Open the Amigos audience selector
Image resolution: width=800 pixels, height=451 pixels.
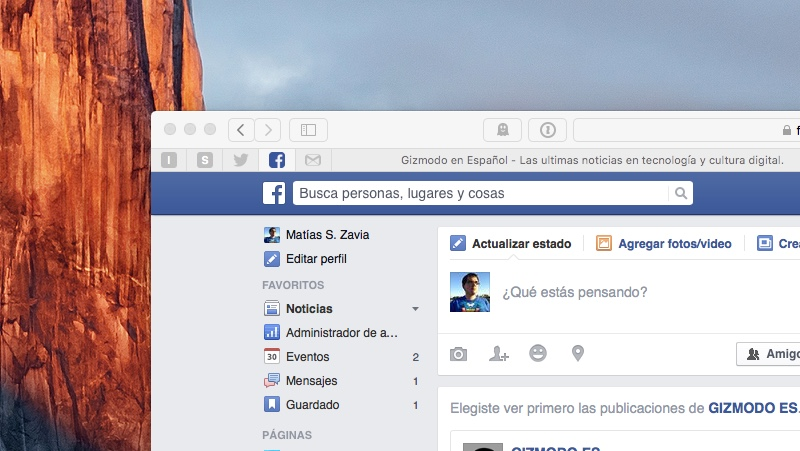coord(768,354)
